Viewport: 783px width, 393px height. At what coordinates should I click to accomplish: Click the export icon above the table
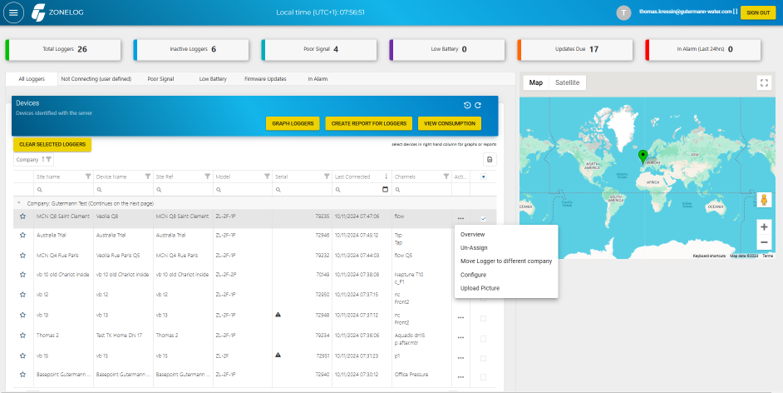[489, 159]
